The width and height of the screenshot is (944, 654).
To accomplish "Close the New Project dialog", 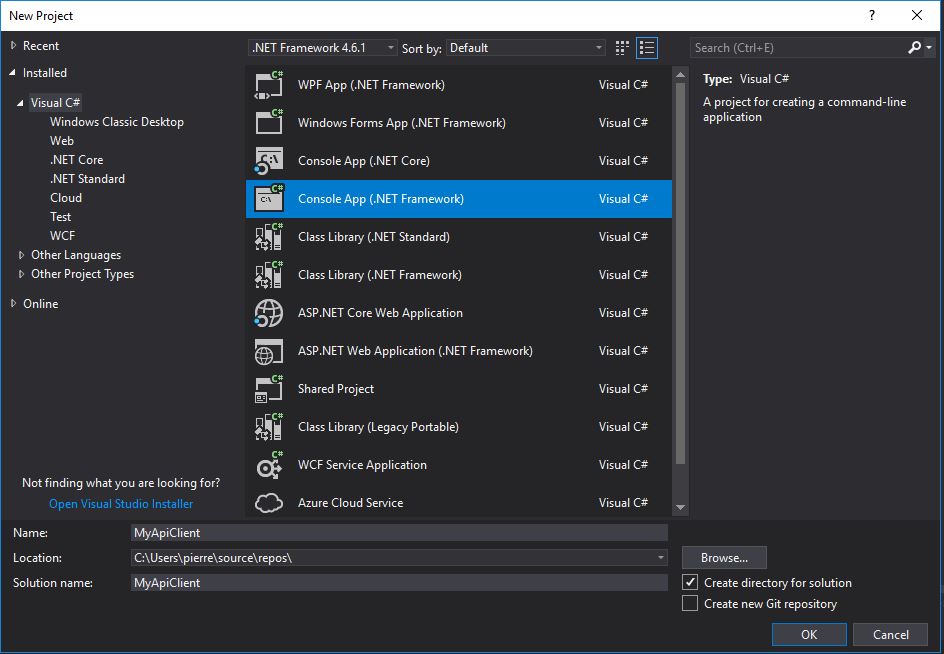I will 916,15.
